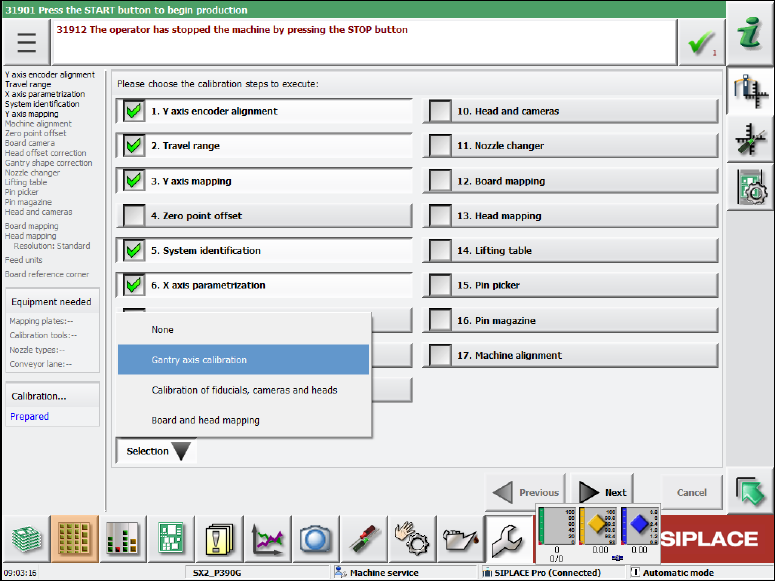The height and width of the screenshot is (581, 775).
Task: Check the Pin magazine step
Action: click(440, 320)
